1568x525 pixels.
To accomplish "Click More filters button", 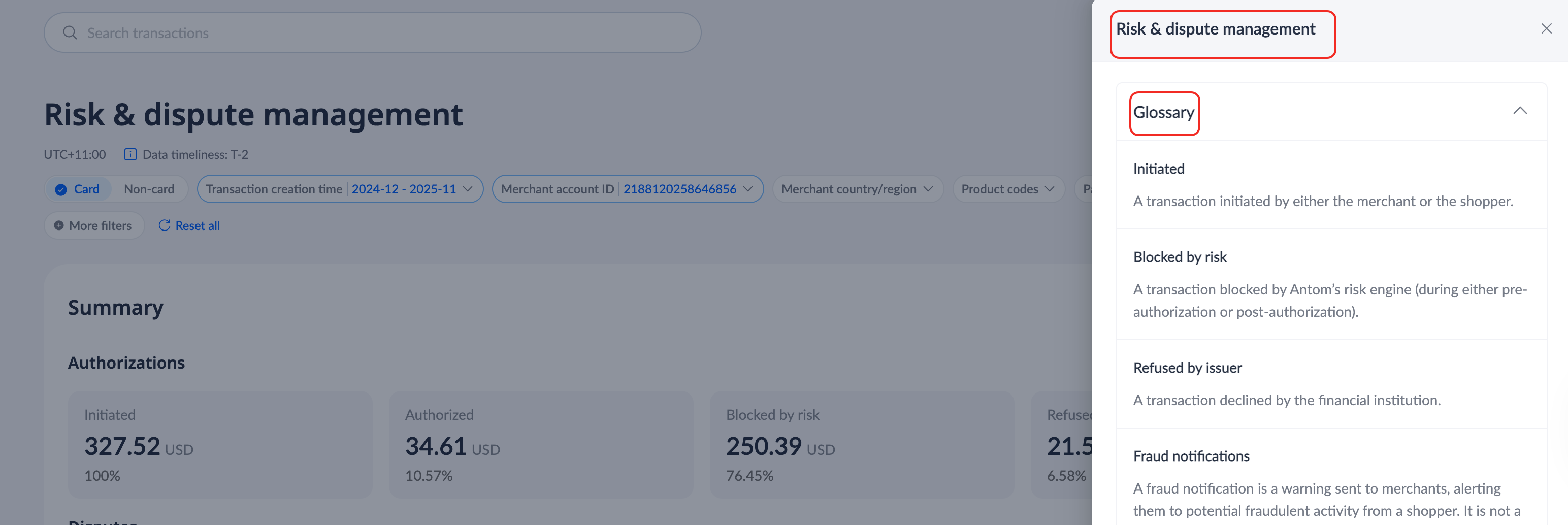I will pyautogui.click(x=94, y=226).
